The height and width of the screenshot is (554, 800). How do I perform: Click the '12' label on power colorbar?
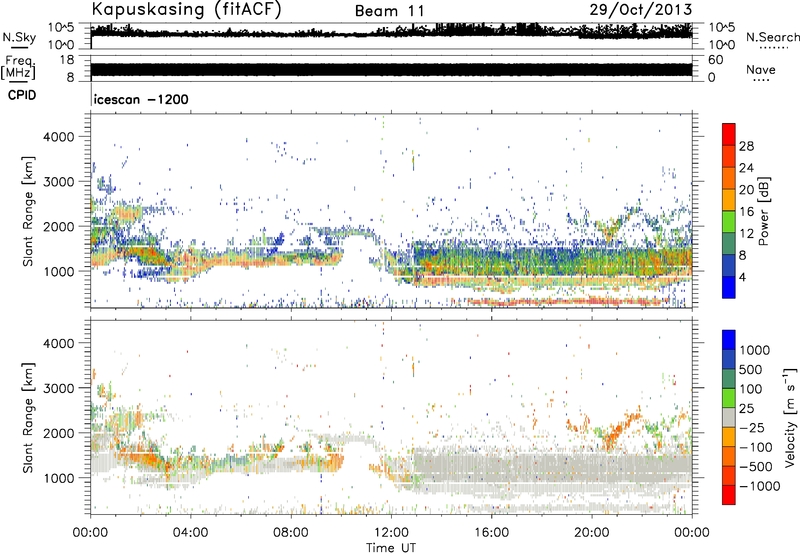[x=746, y=234]
